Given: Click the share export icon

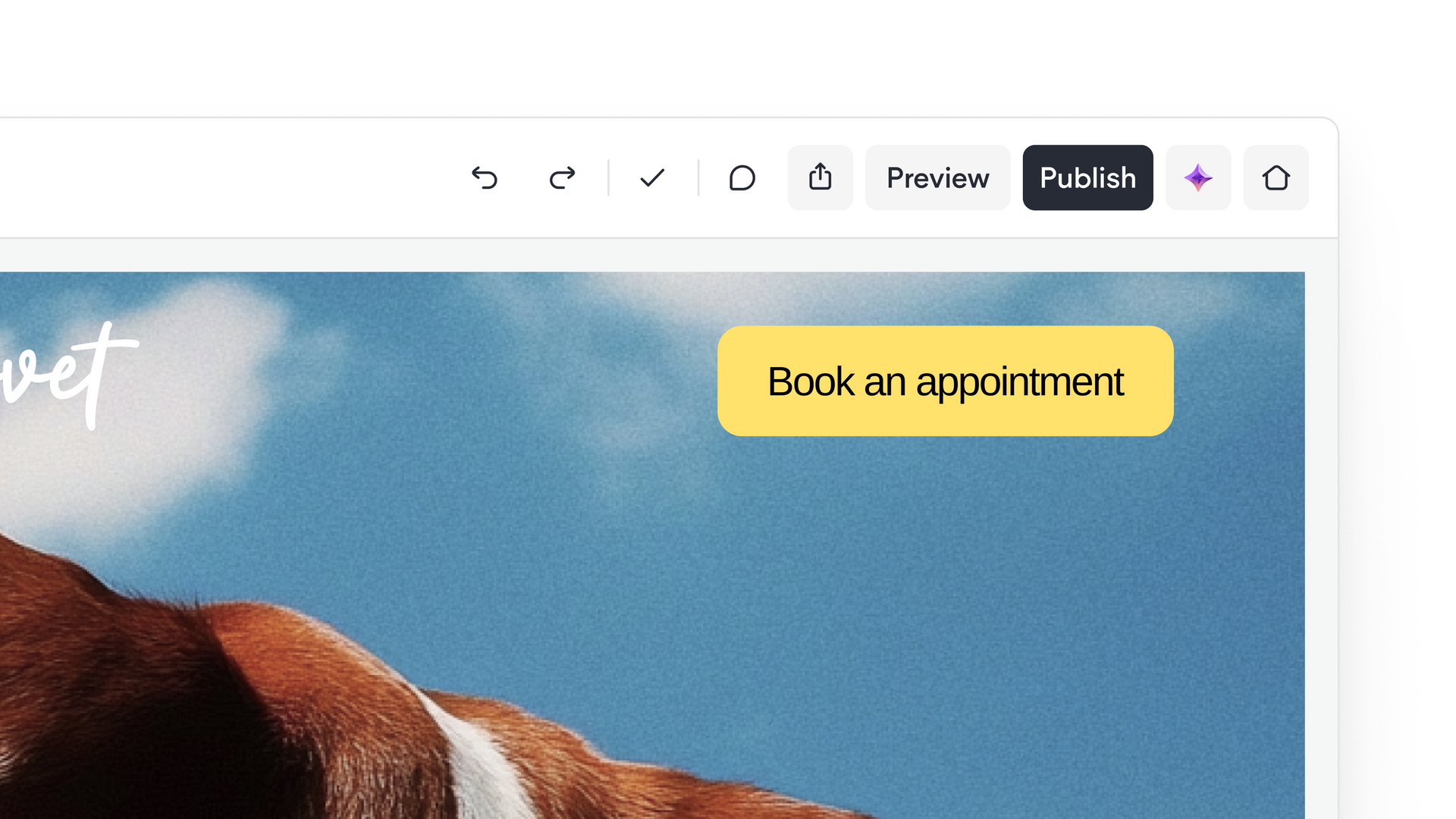Looking at the screenshot, I should pos(820,177).
